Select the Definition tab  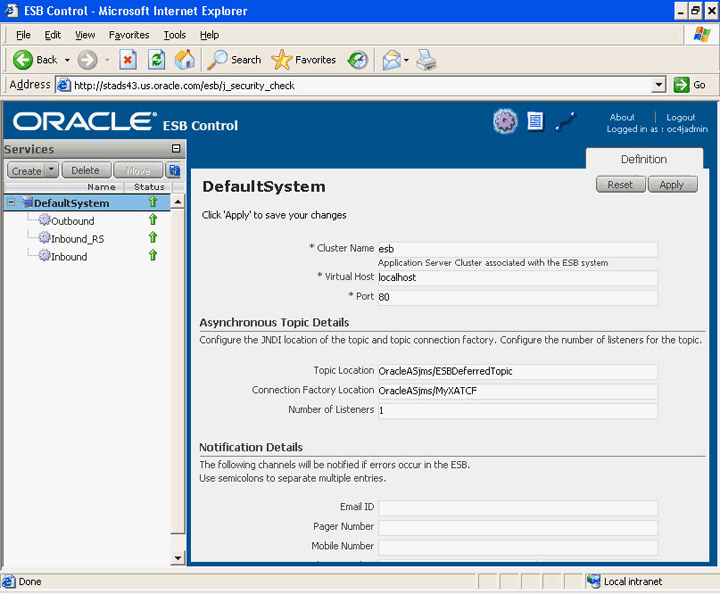pyautogui.click(x=644, y=159)
